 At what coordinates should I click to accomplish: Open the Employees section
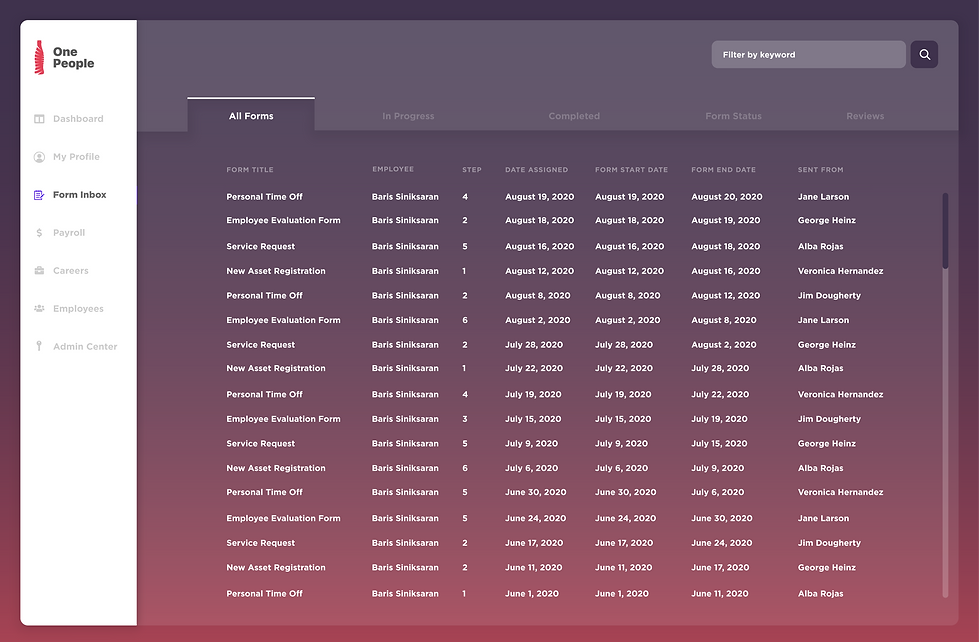pos(78,309)
